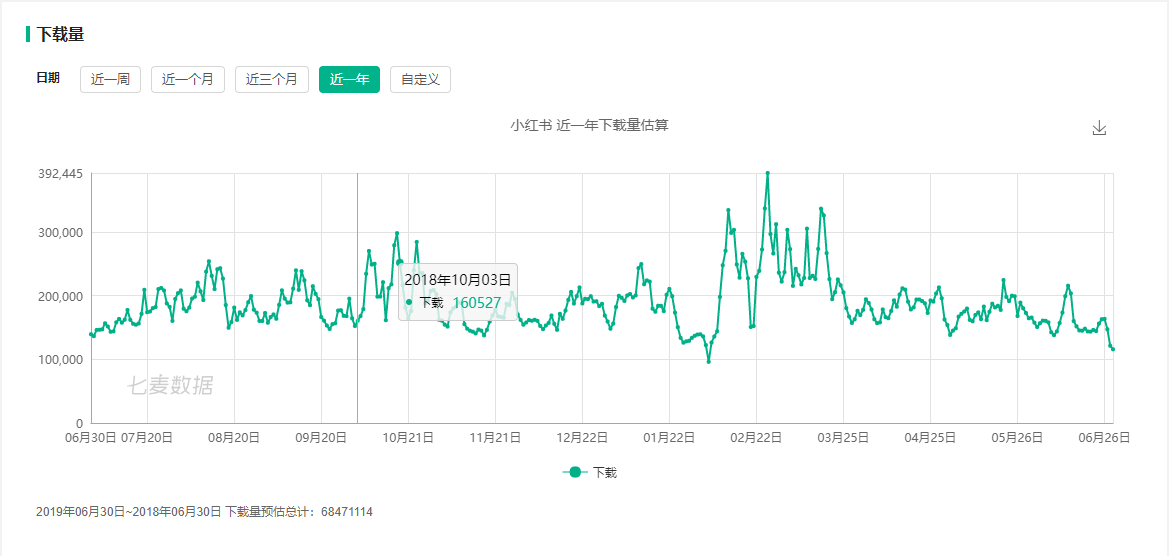Click the chart title 小红书 近一年下载量估算

click(589, 125)
